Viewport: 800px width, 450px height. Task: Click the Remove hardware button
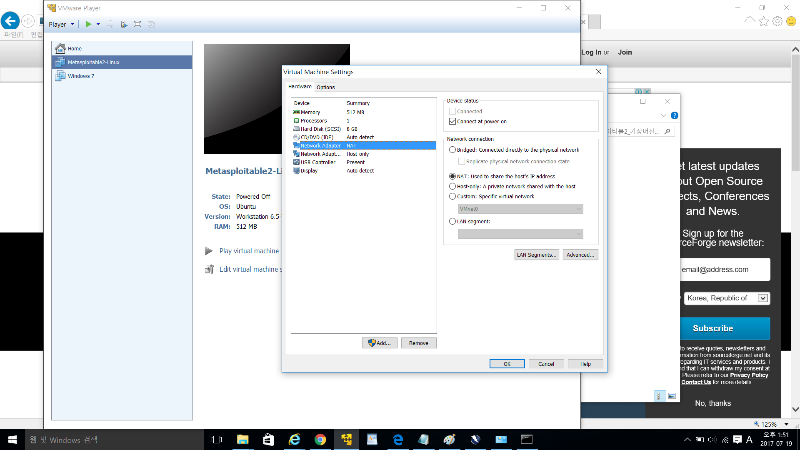click(x=418, y=343)
